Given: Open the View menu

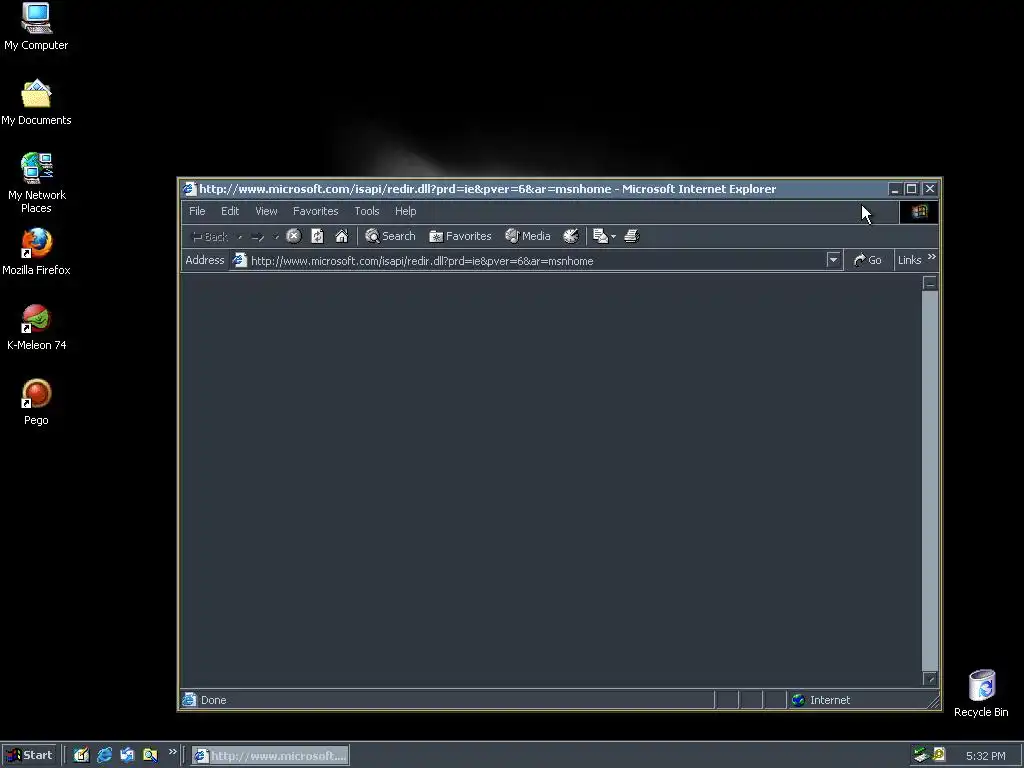Looking at the screenshot, I should coord(266,211).
